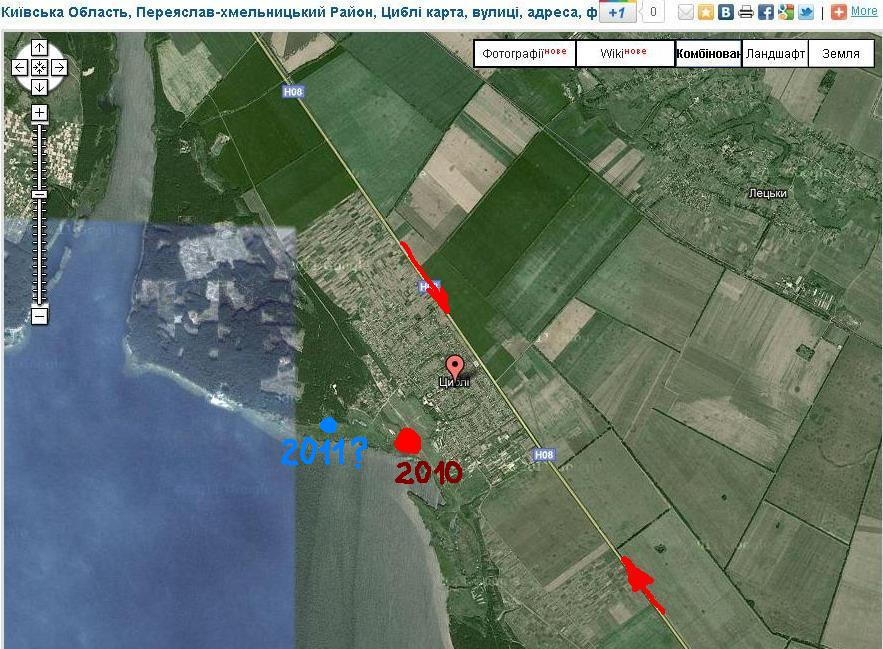
Task: Share on Facebook icon
Action: (765, 12)
